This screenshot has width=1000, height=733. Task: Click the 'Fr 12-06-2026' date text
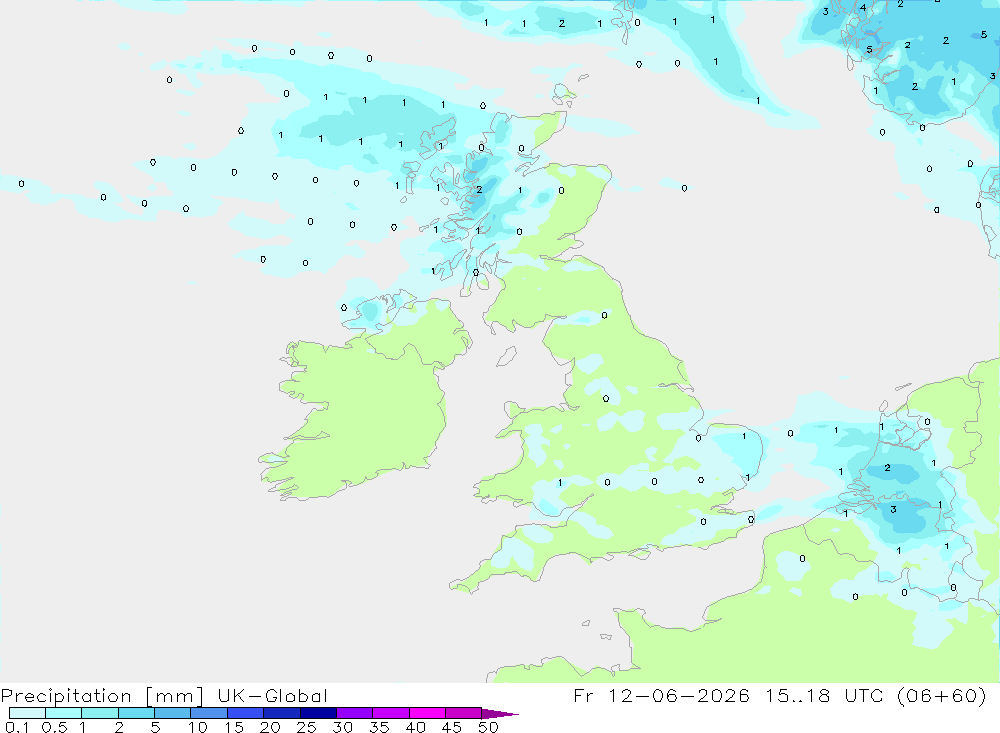click(661, 695)
